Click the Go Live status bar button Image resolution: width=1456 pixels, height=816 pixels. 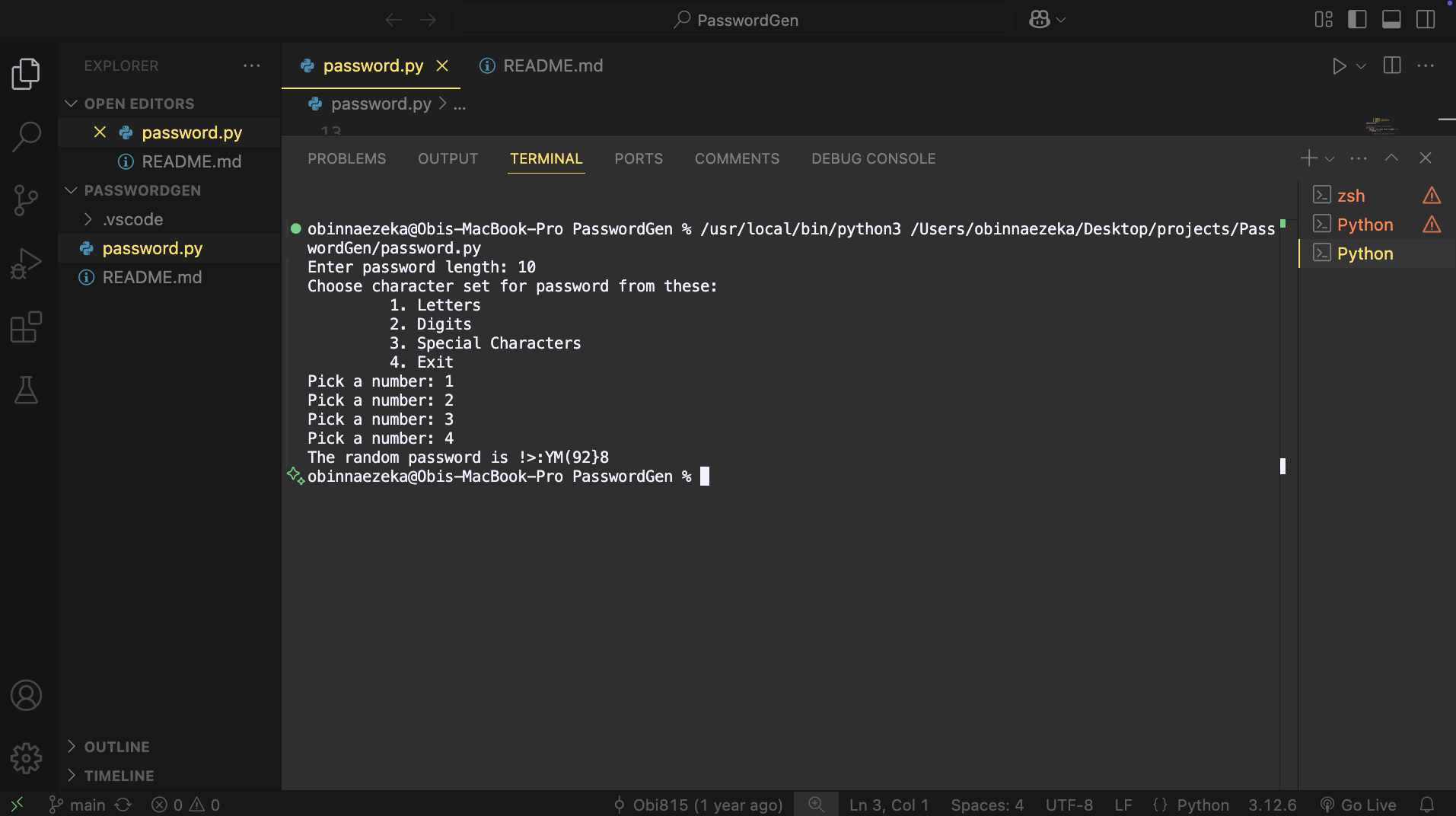click(x=1359, y=805)
